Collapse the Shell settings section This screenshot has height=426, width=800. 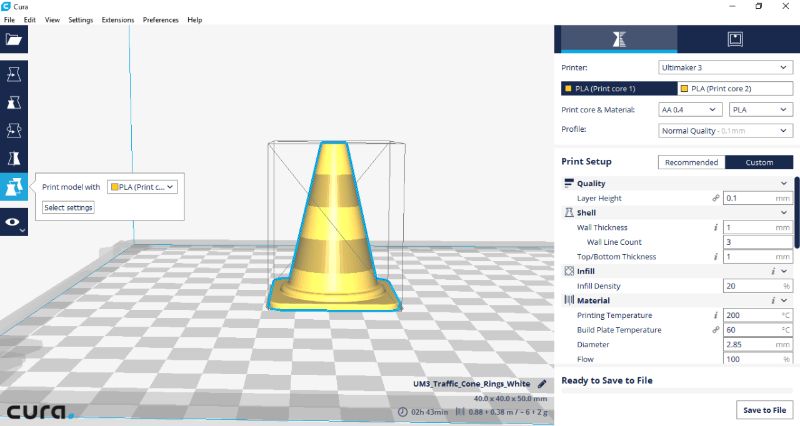click(x=784, y=212)
